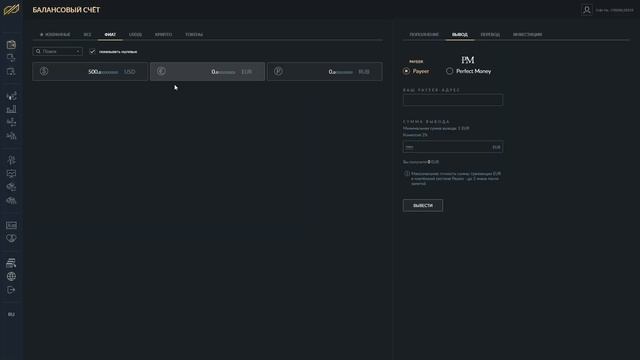Click the СУММА ВЫВОДА label
640x360 pixels.
click(x=426, y=122)
